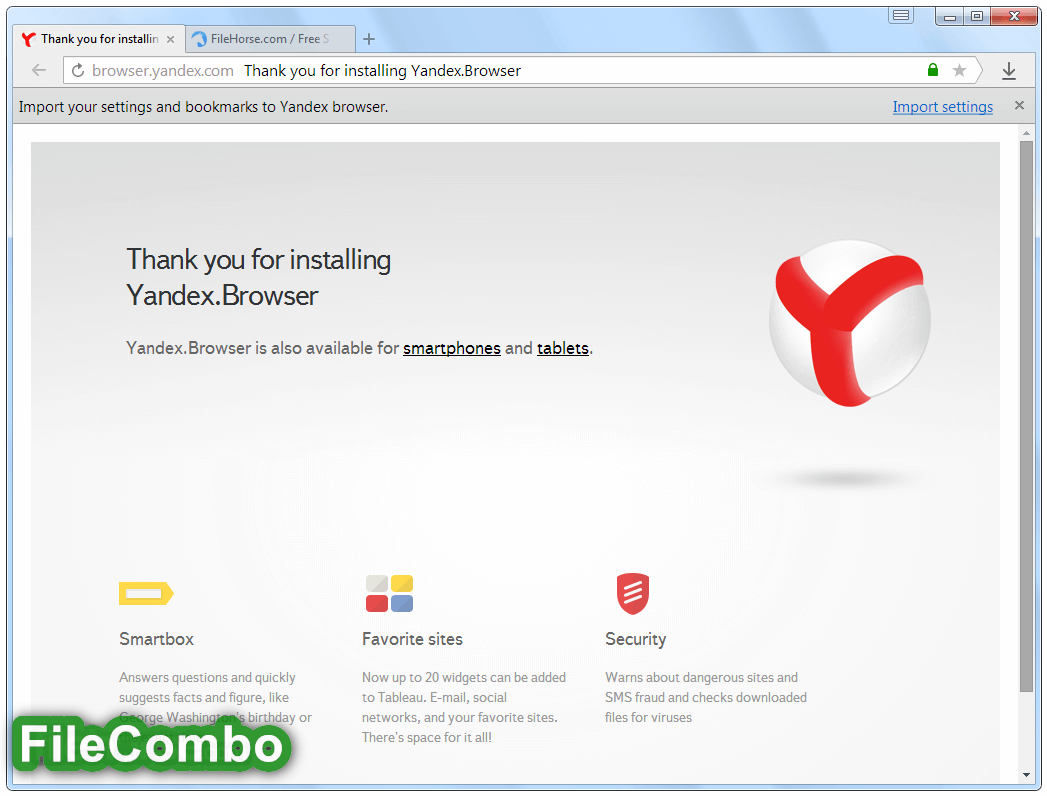
Task: Close the browser window
Action: tap(1014, 17)
